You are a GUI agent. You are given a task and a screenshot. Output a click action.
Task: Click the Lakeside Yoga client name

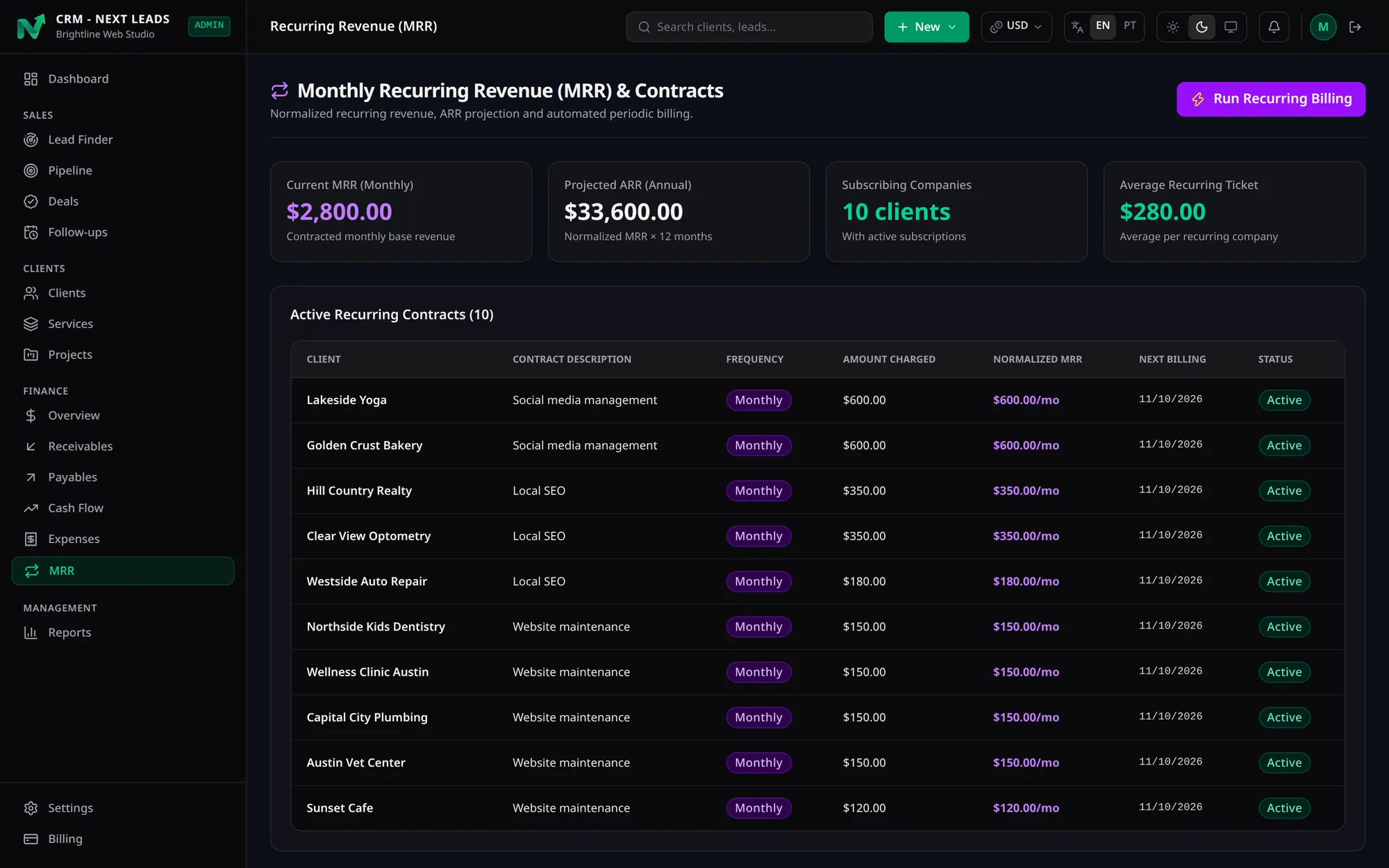tap(347, 400)
